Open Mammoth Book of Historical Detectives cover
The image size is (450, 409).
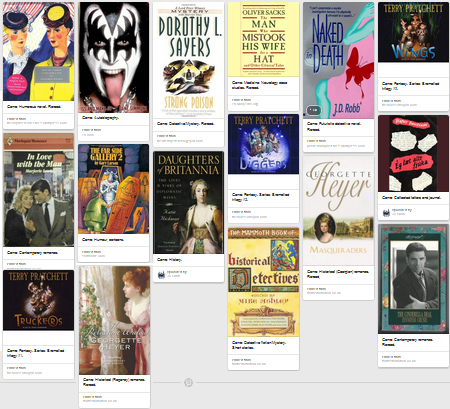coord(264,282)
